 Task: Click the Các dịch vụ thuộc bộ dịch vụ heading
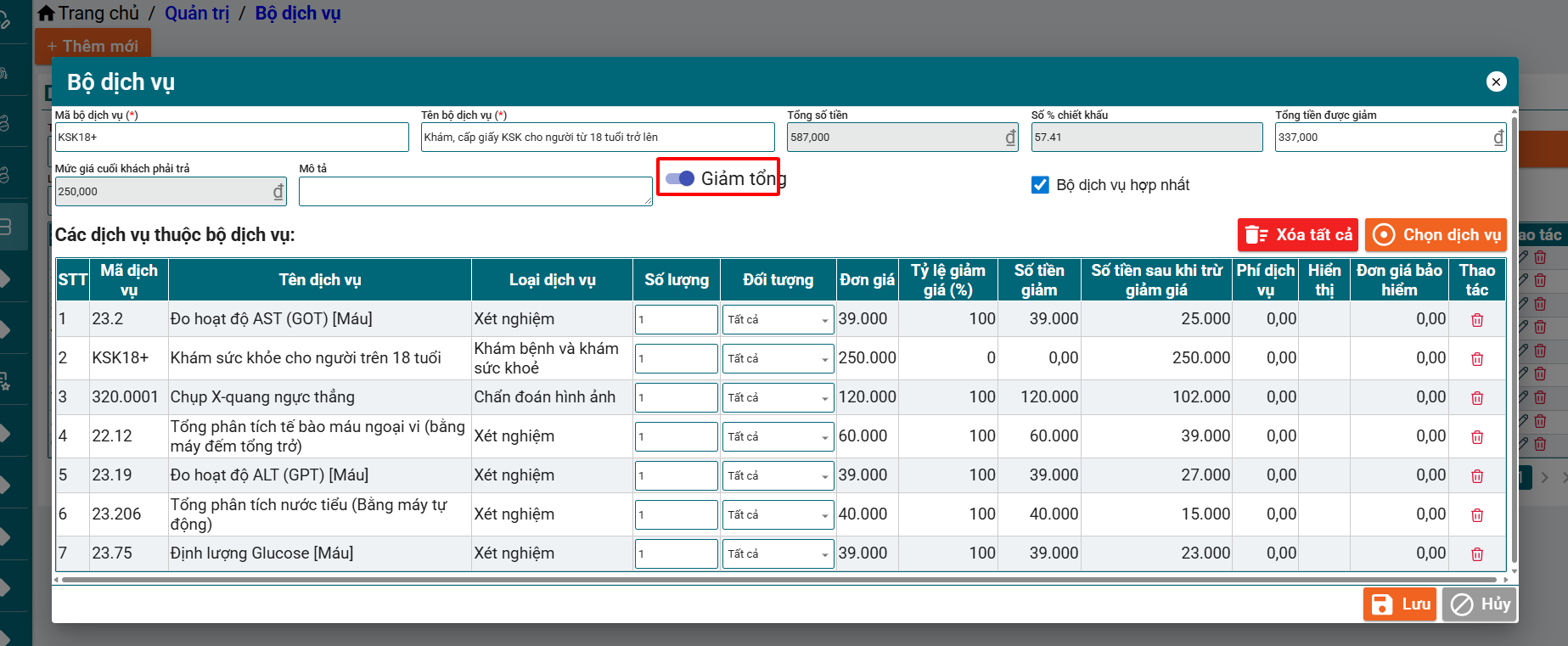[175, 235]
